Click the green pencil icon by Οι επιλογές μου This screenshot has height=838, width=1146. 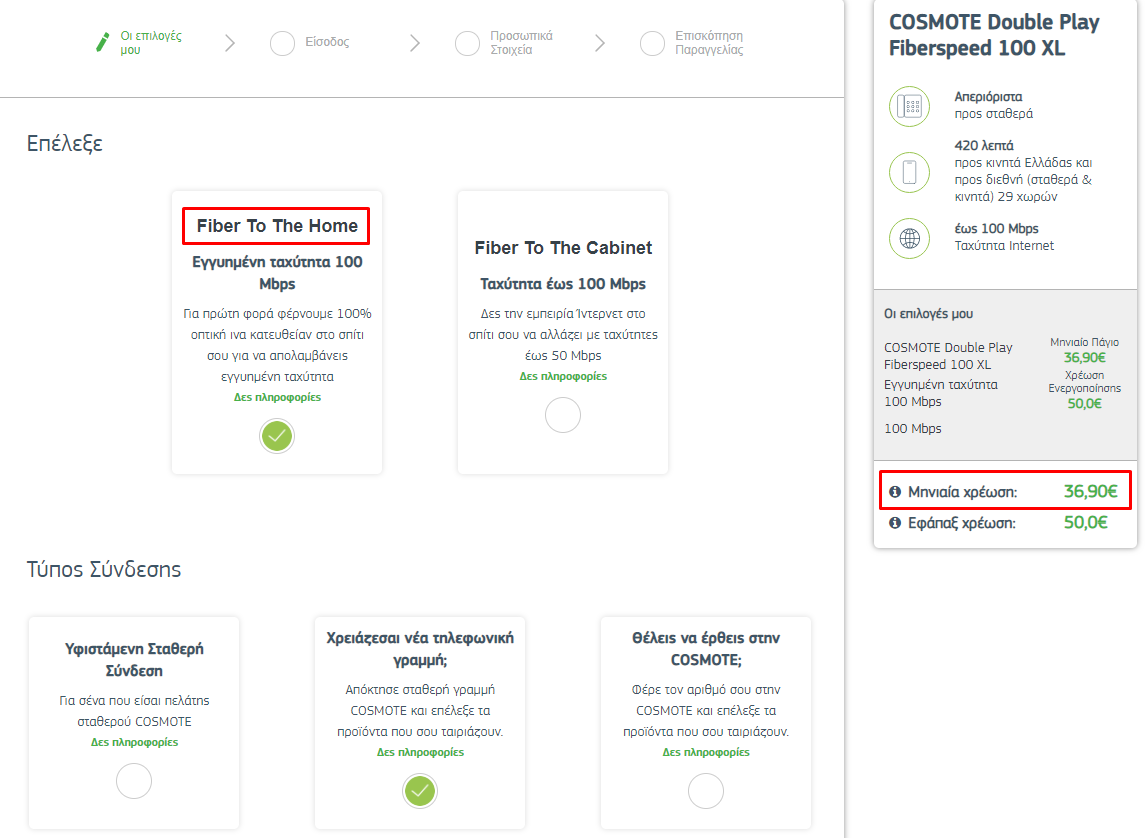coord(102,42)
